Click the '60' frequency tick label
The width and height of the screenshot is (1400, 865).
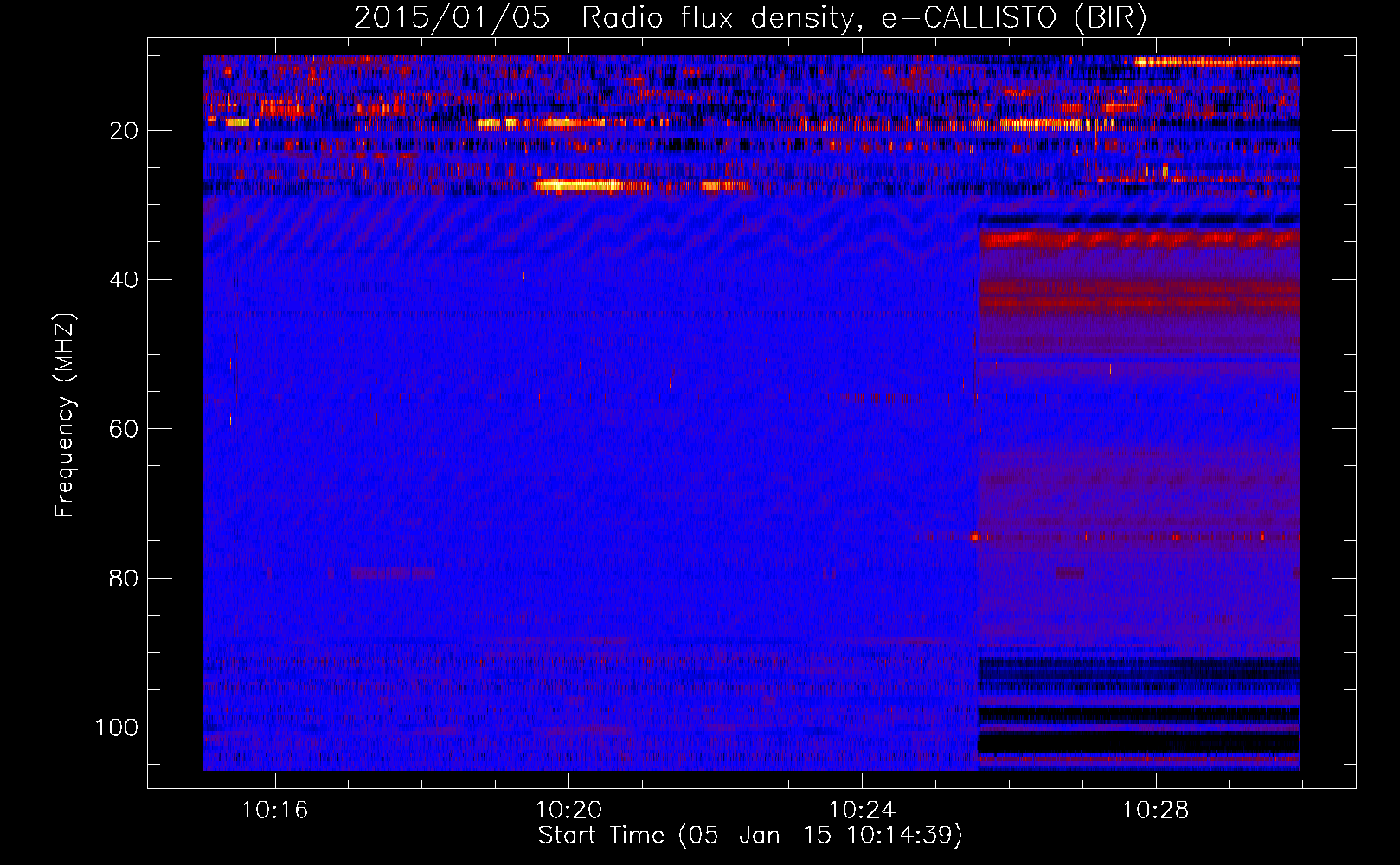125,429
